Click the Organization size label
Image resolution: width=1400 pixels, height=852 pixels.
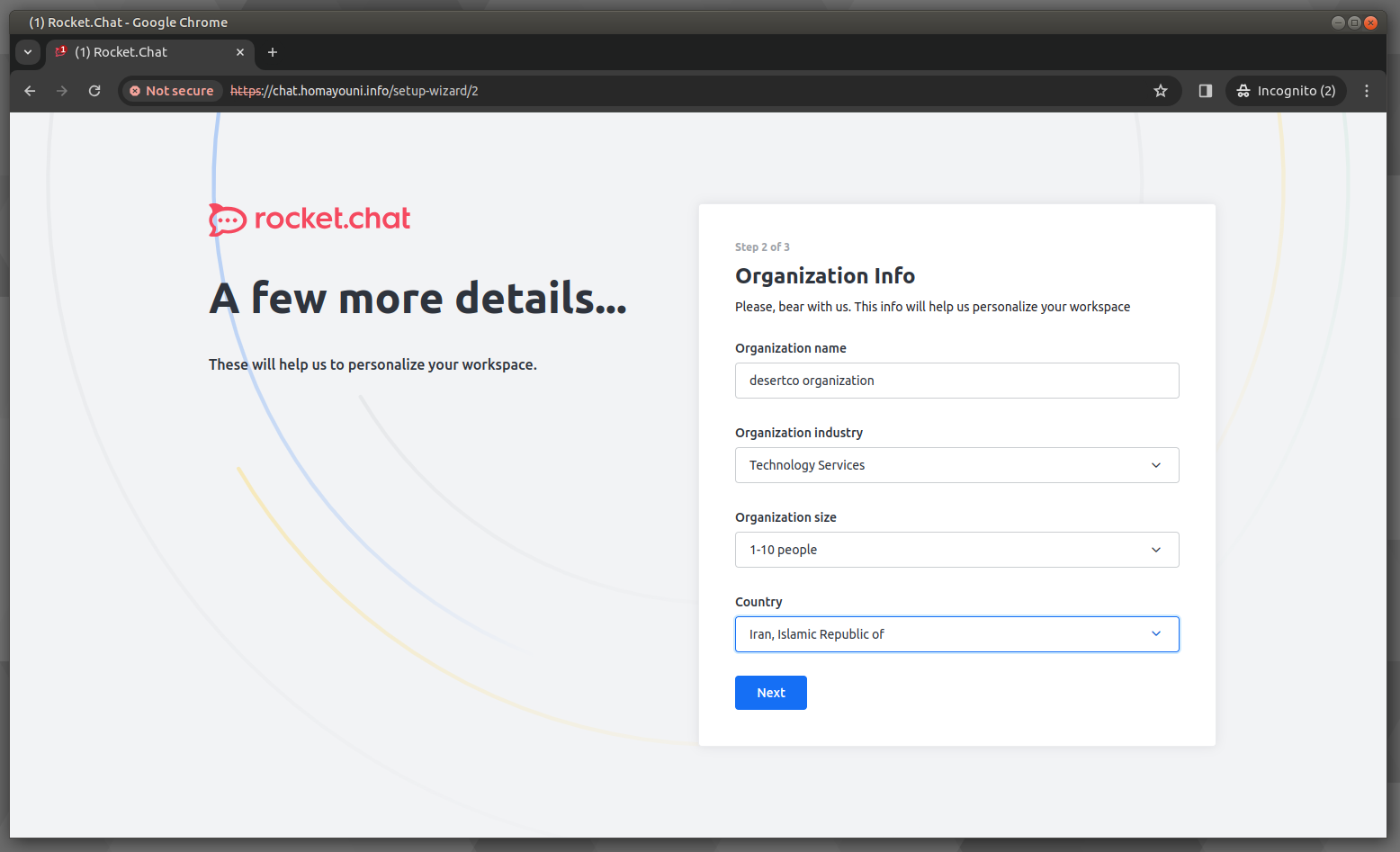click(785, 517)
